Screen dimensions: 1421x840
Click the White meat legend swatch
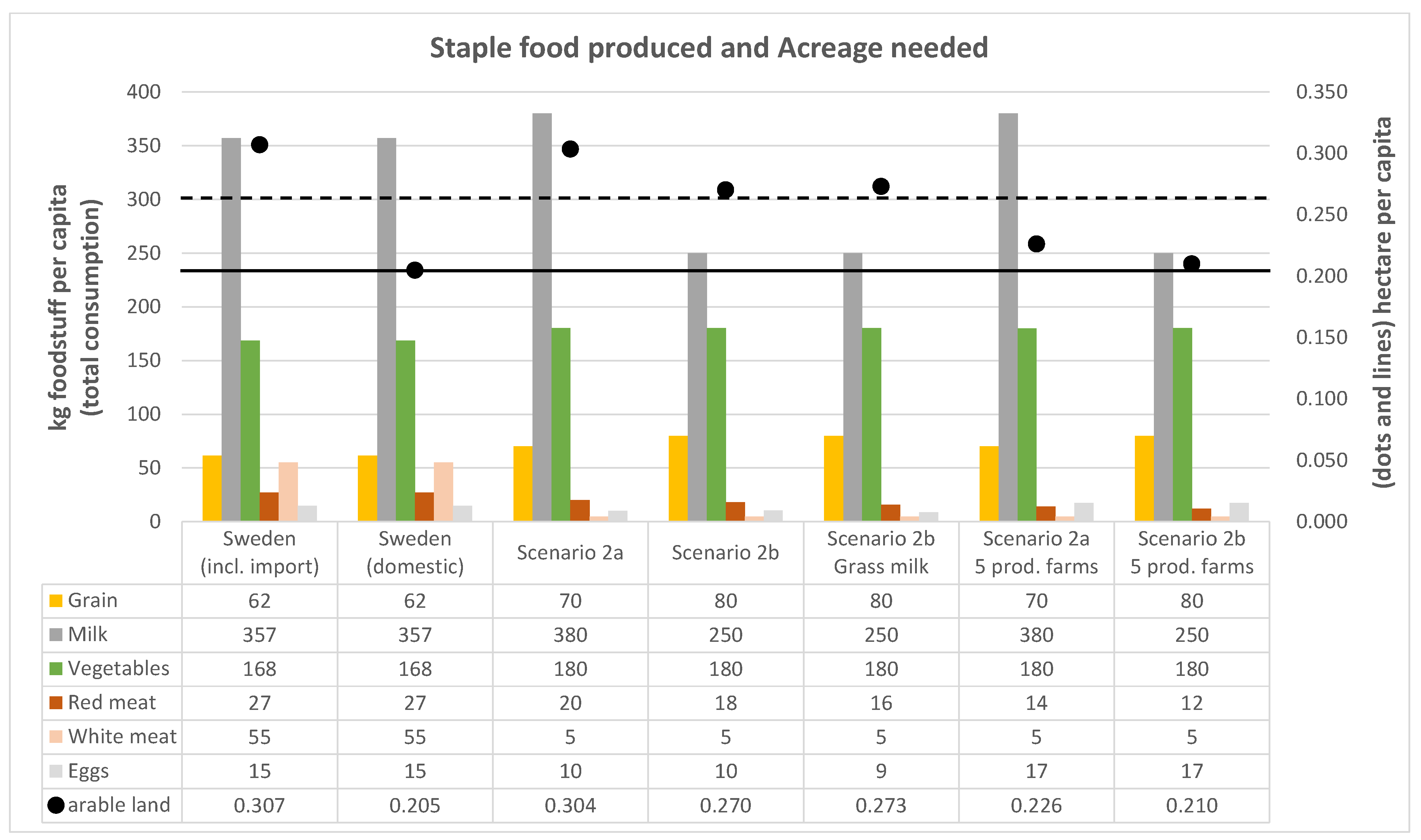click(56, 736)
